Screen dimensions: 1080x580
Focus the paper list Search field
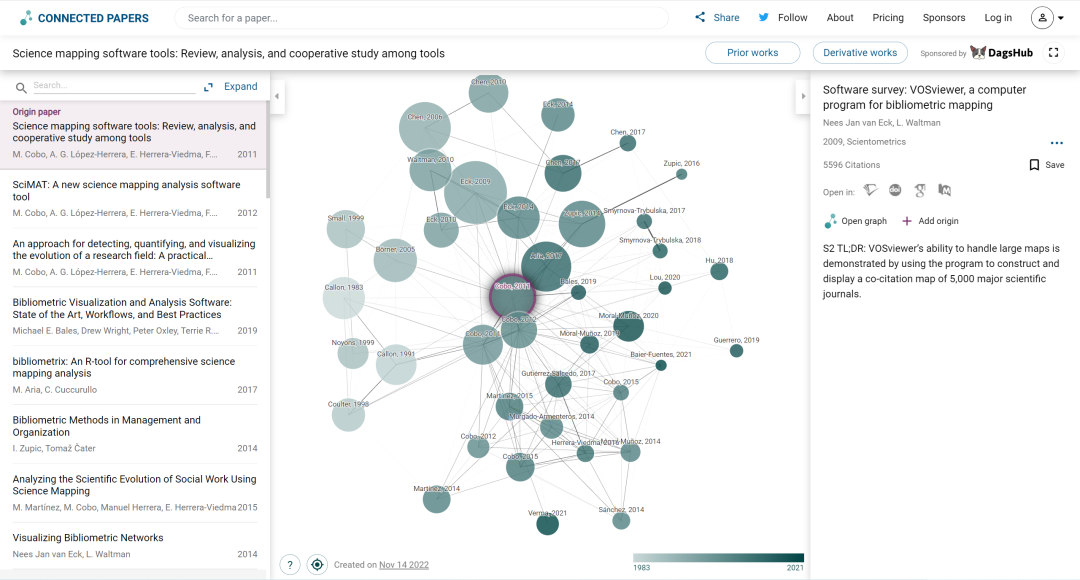coord(114,85)
